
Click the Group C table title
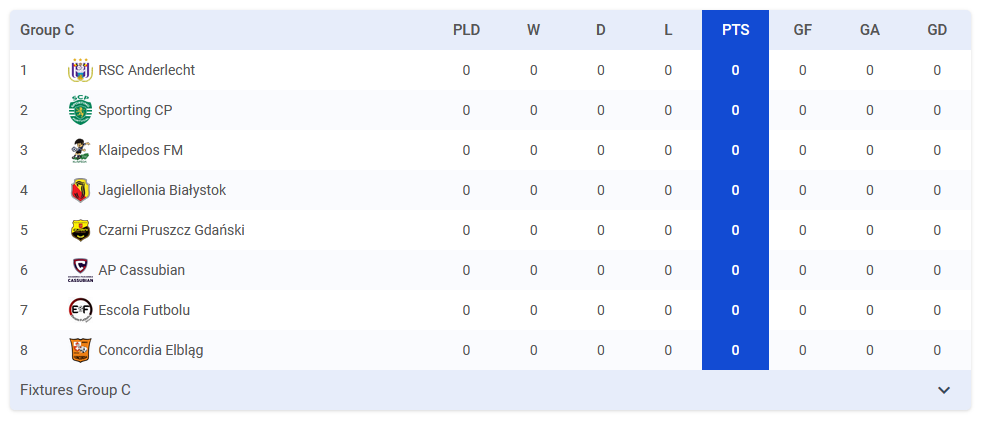click(47, 30)
